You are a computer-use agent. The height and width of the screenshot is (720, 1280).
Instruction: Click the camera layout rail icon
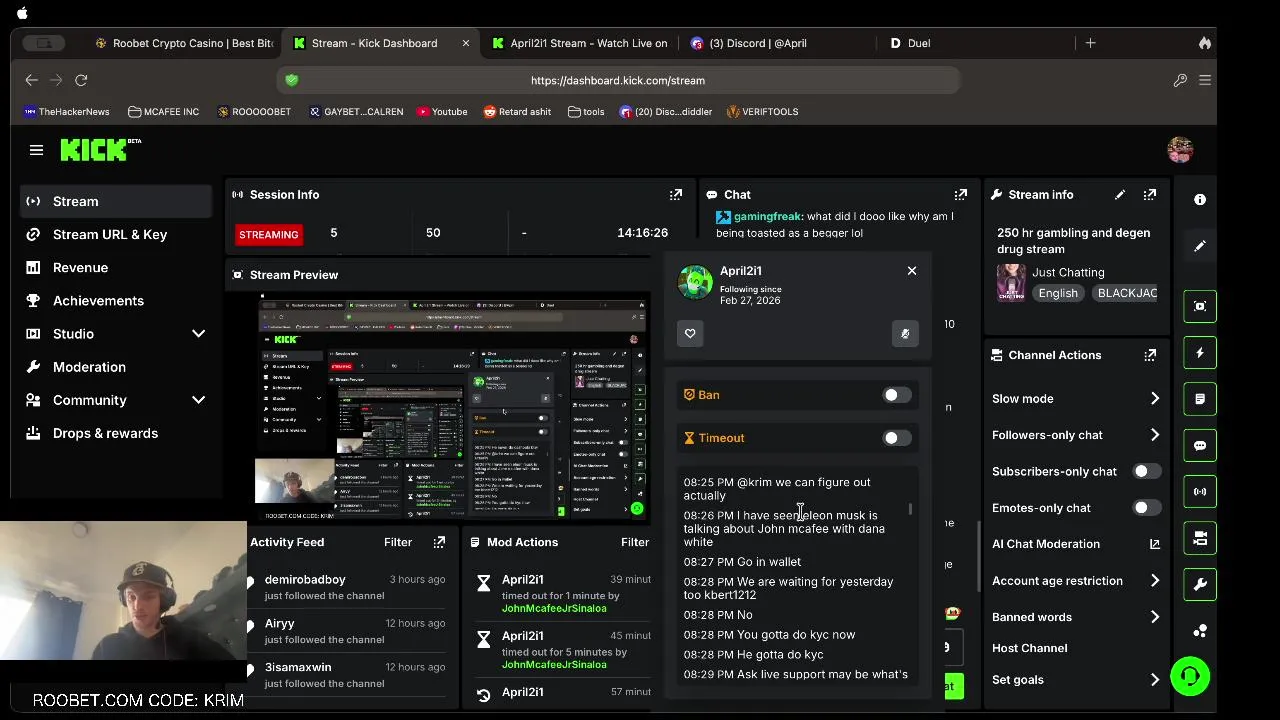coord(1200,538)
